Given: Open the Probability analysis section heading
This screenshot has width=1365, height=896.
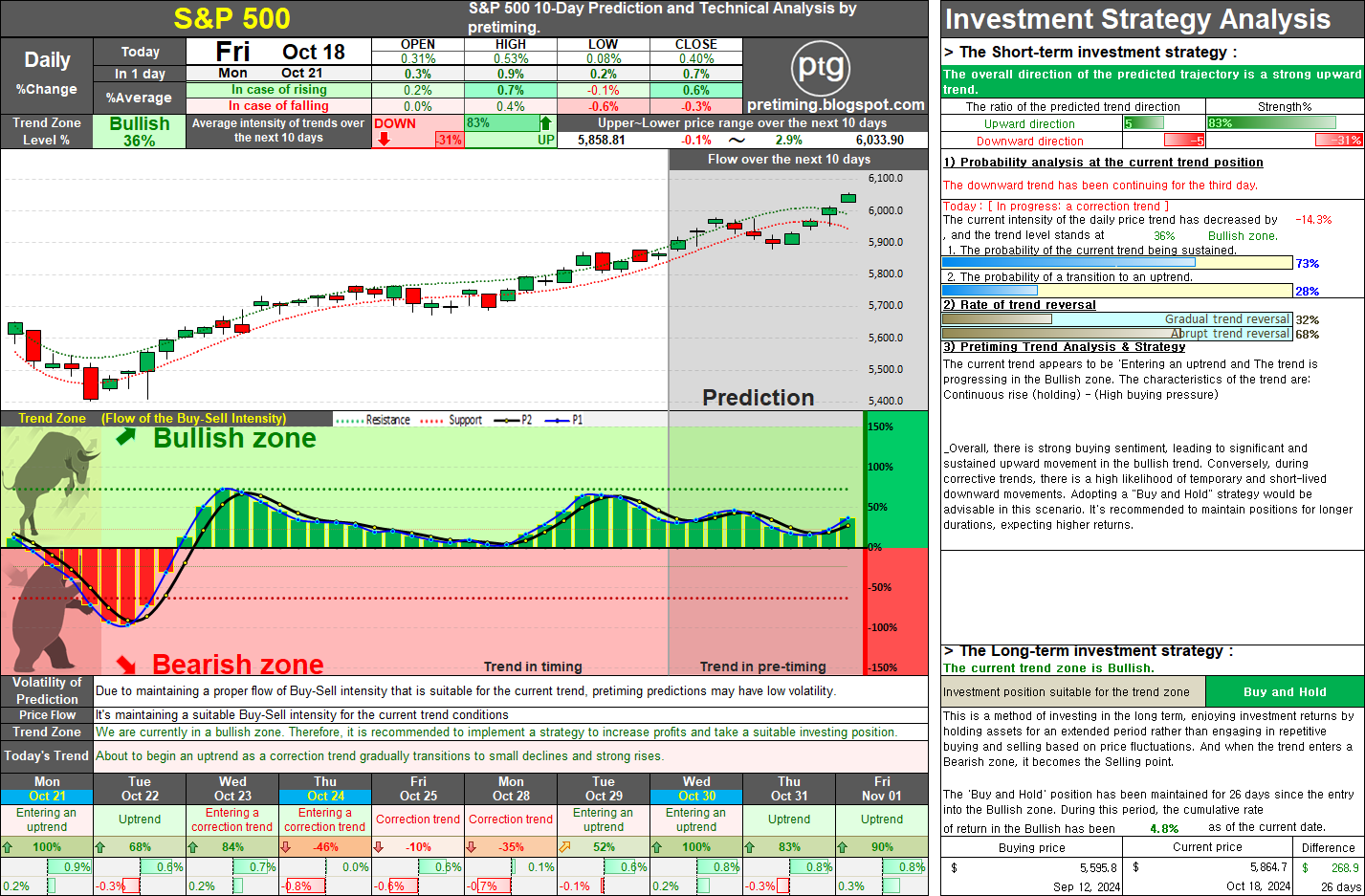Looking at the screenshot, I should pos(1103,163).
